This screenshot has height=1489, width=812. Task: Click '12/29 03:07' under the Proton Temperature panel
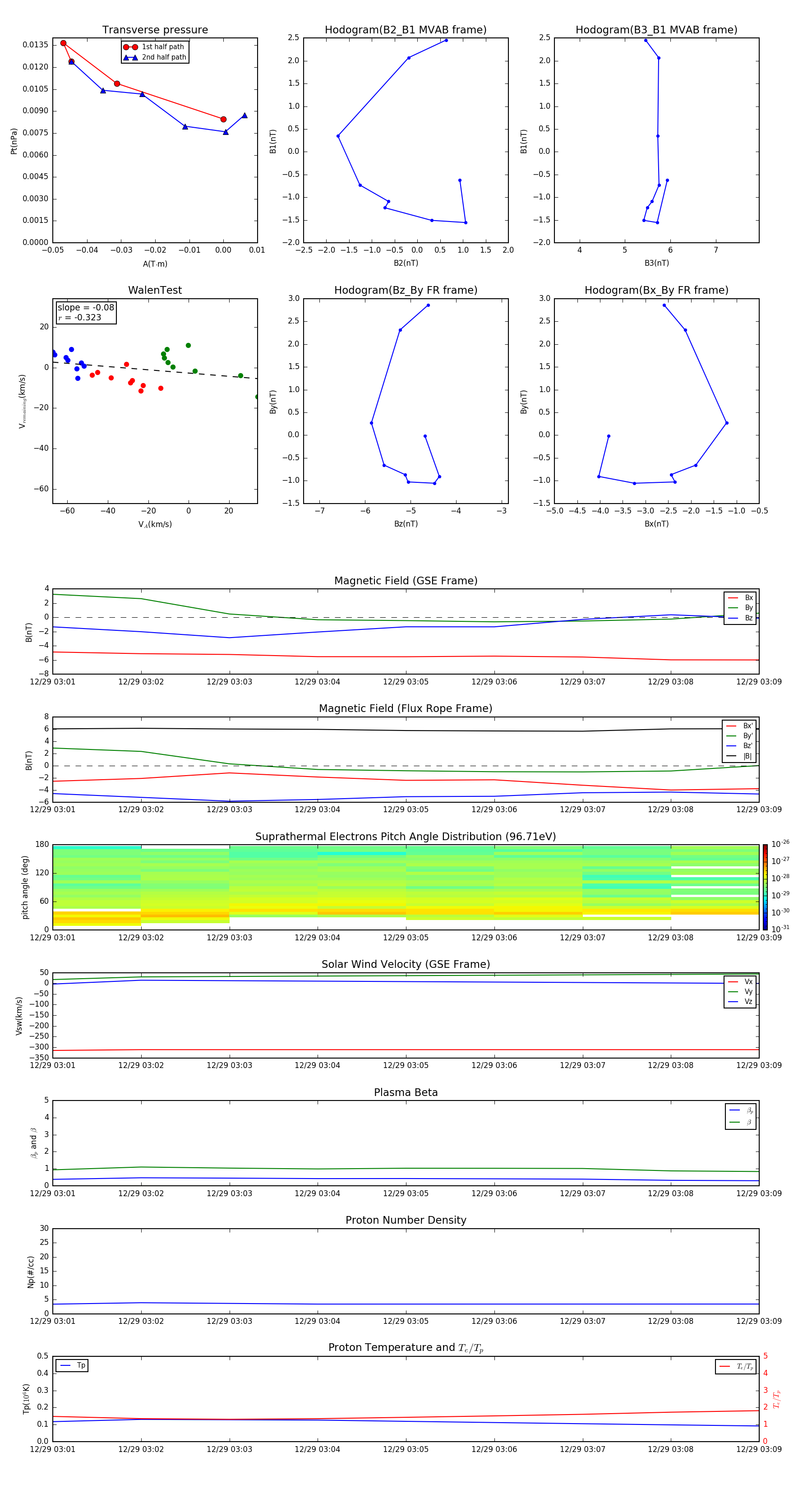pyautogui.click(x=582, y=1449)
